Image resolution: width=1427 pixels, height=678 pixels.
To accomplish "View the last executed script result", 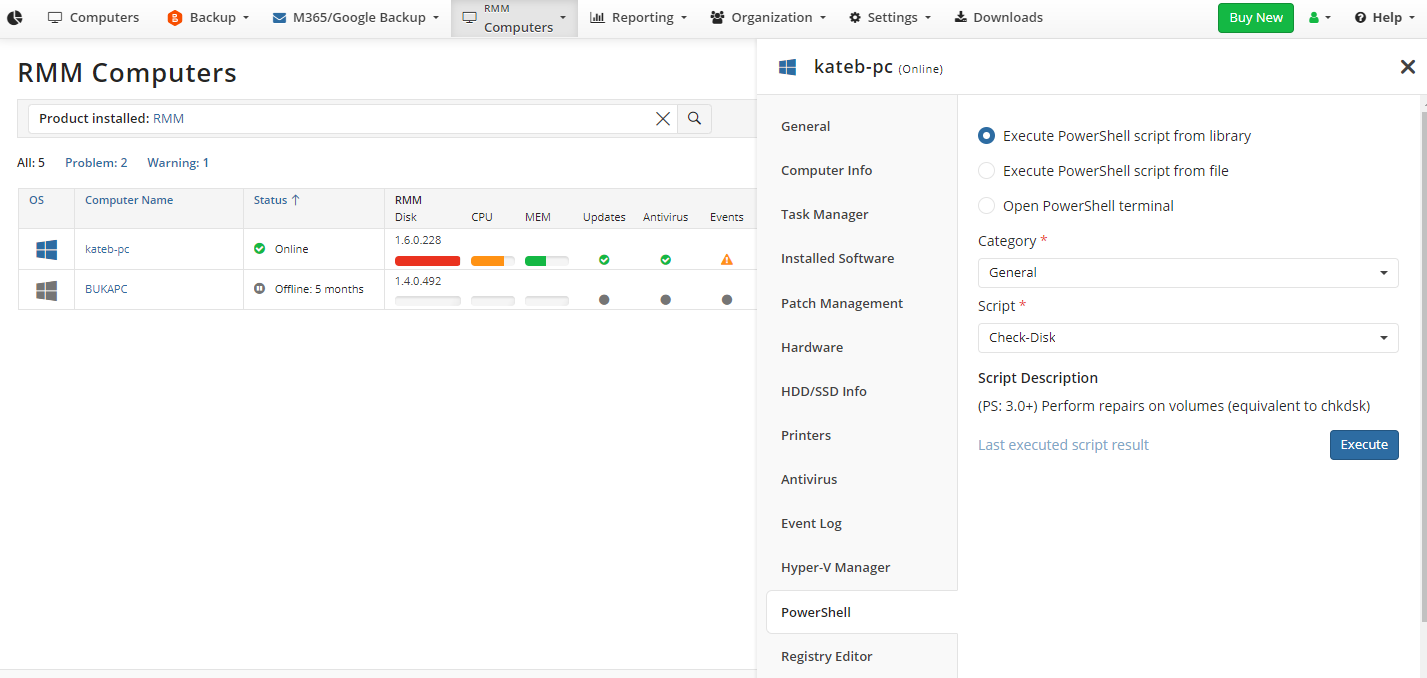I will [x=1063, y=444].
